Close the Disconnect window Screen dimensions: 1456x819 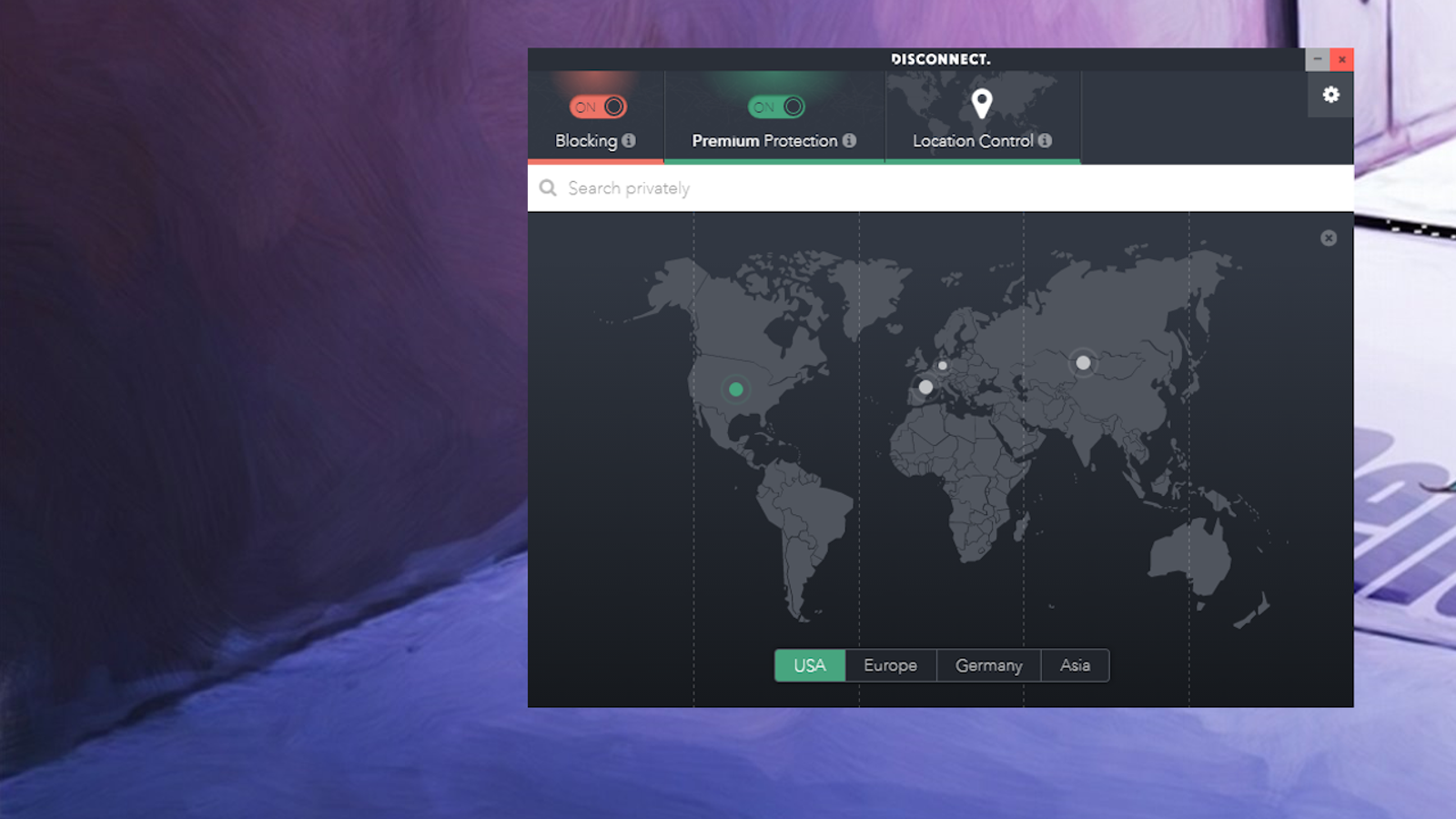[1341, 59]
